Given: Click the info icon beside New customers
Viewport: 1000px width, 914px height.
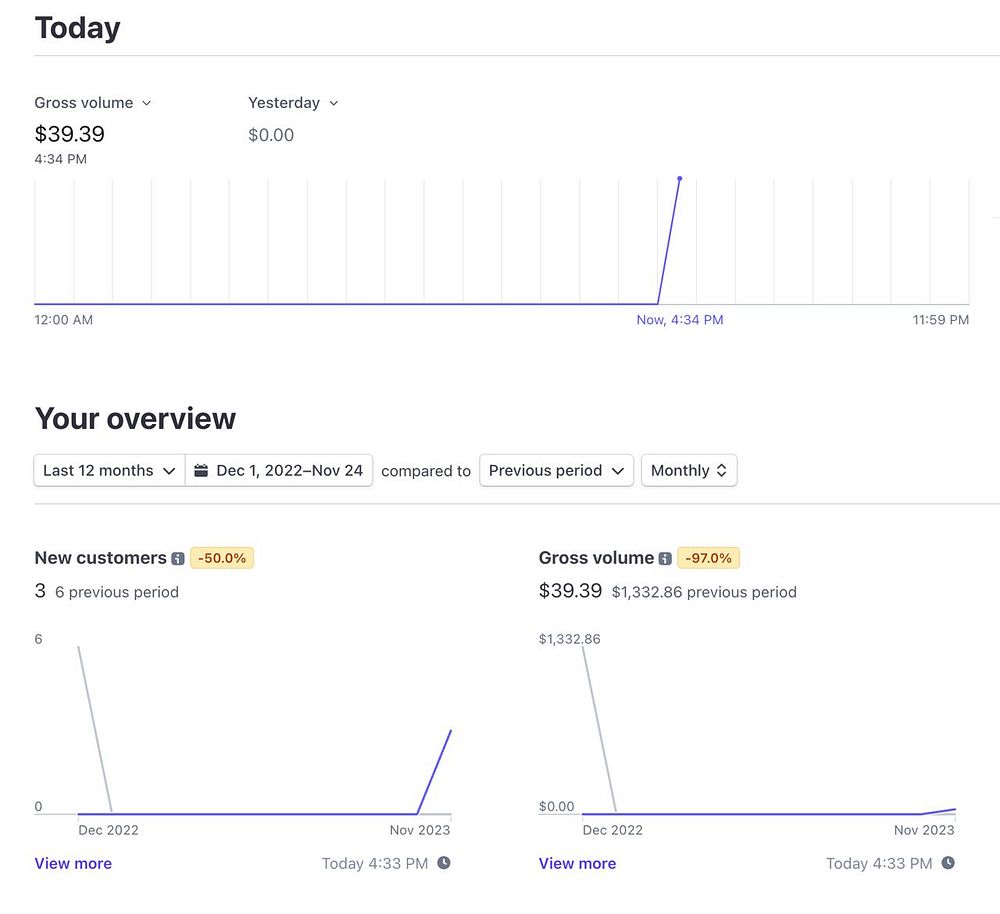Looking at the screenshot, I should [x=178, y=559].
